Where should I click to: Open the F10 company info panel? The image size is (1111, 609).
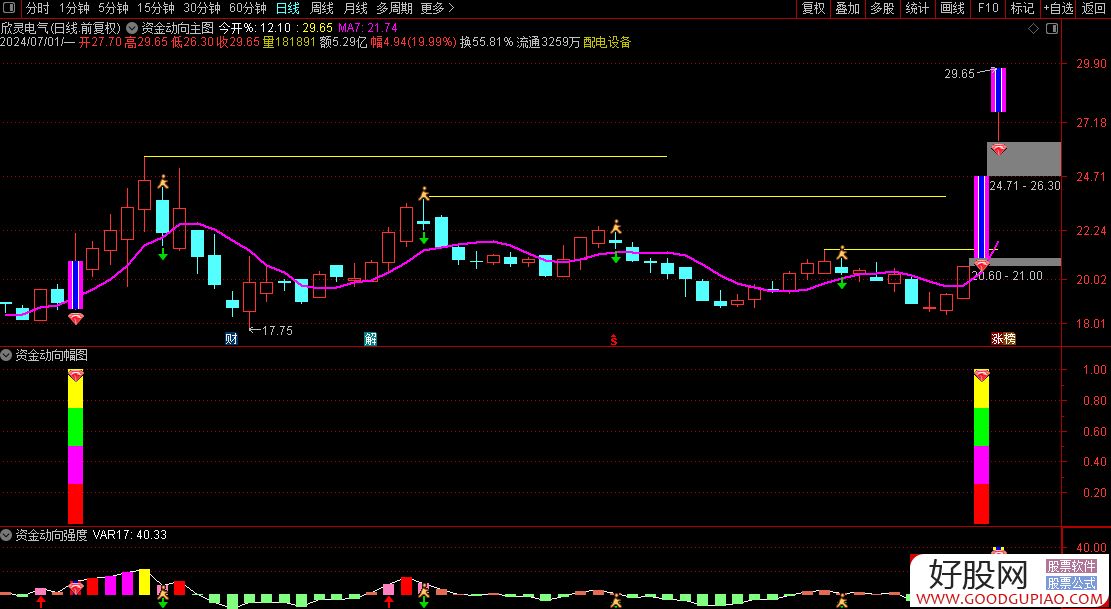(988, 8)
